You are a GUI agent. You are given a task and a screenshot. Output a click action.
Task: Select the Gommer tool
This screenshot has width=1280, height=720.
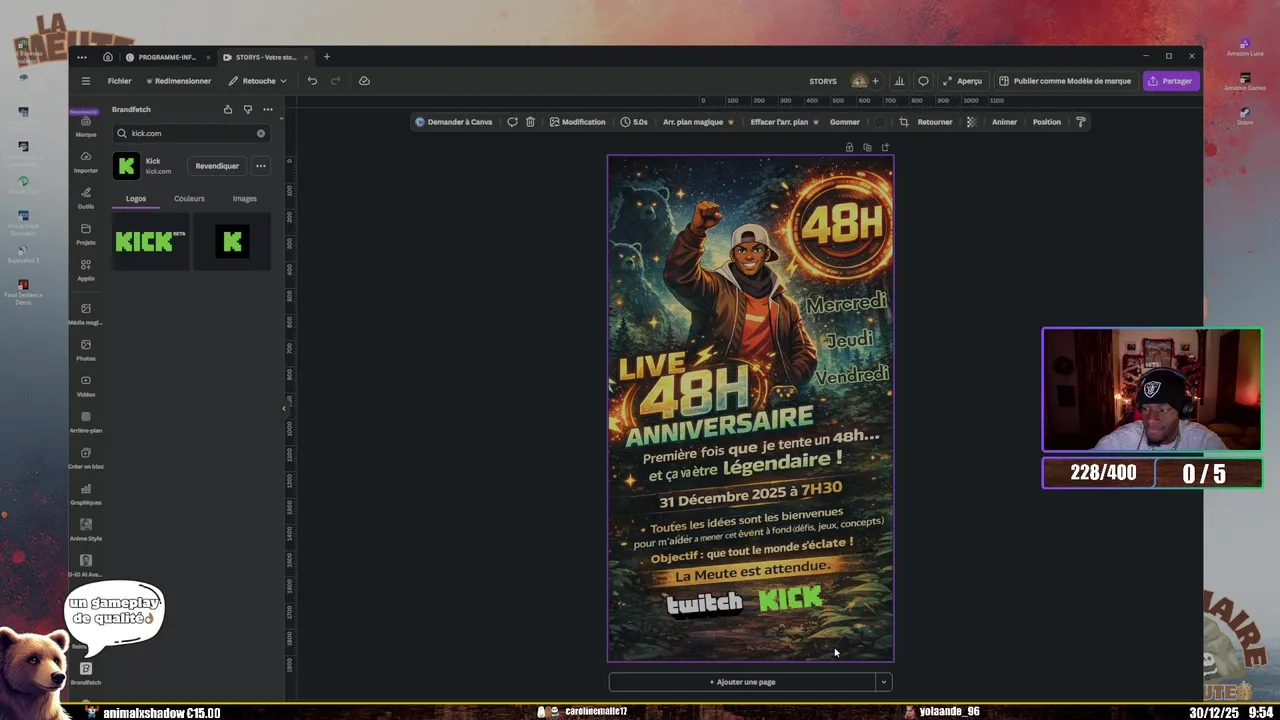(x=845, y=122)
